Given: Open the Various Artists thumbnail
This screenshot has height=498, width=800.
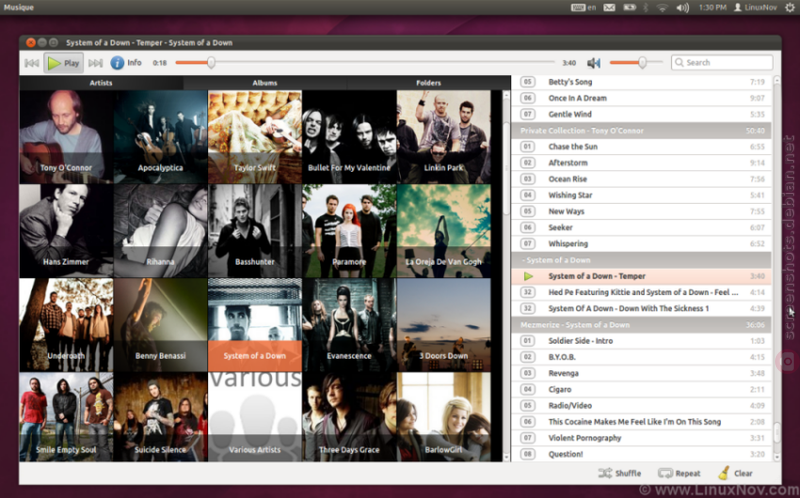Looking at the screenshot, I should tap(255, 417).
